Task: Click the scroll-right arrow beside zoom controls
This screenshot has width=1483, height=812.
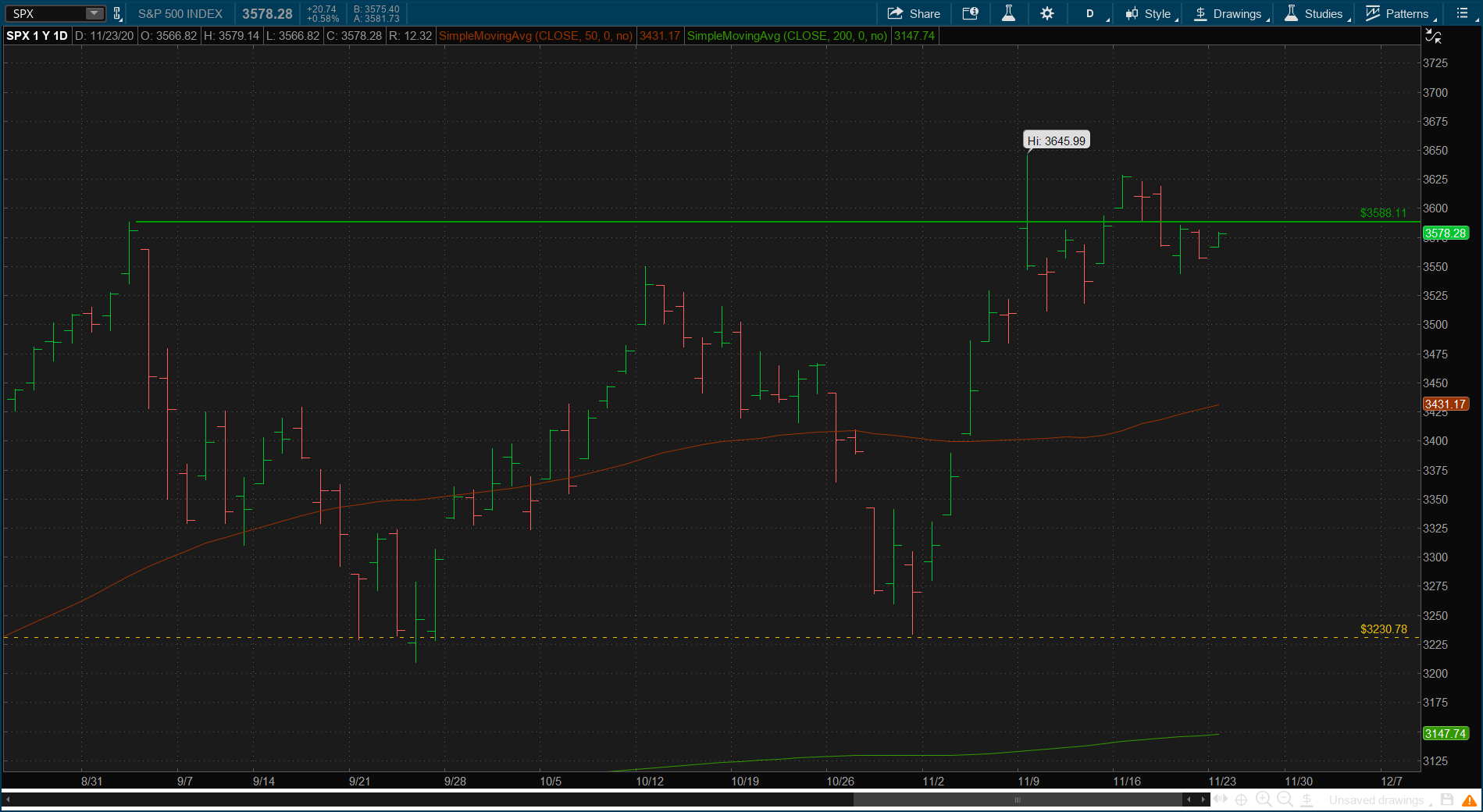Action: point(1203,800)
